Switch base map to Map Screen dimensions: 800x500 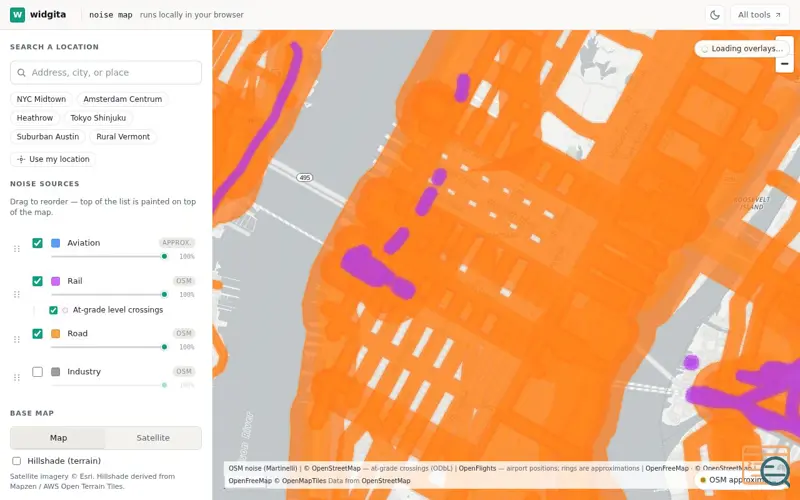pos(58,438)
